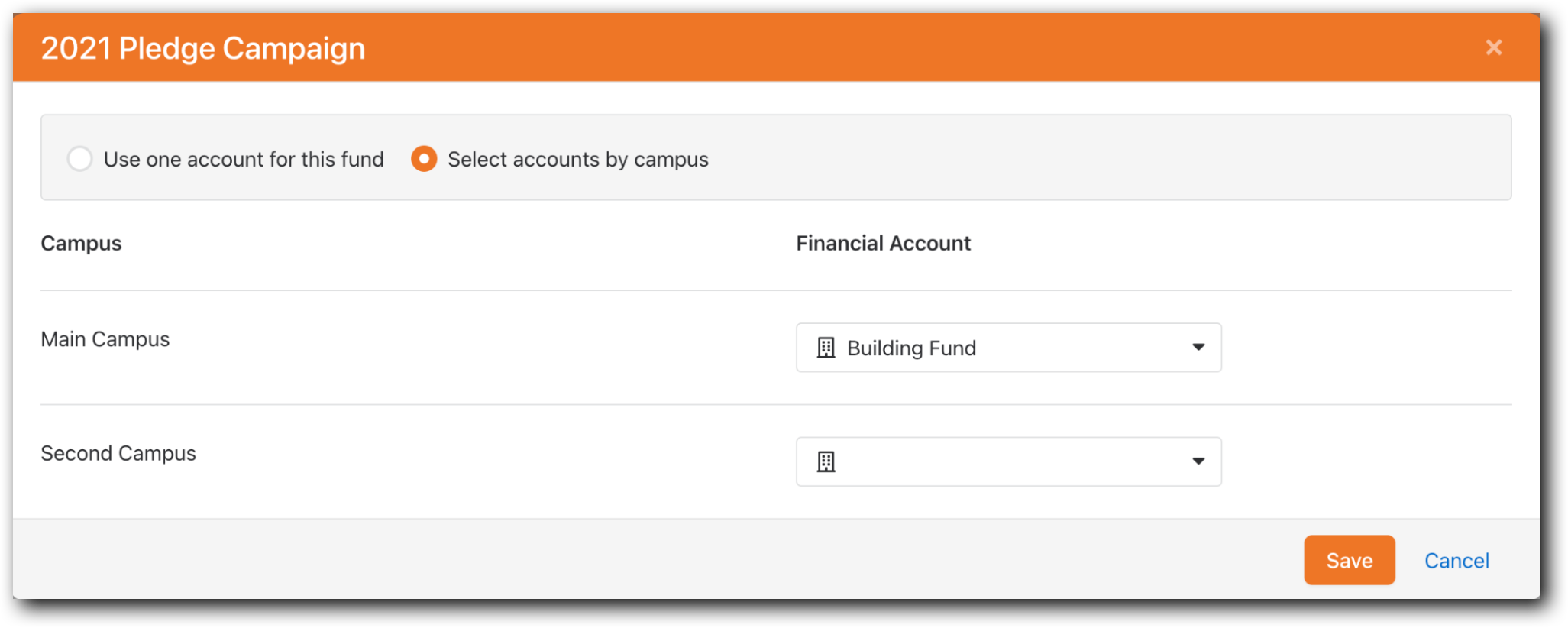Click the building icon beside Building Fund

(x=826, y=348)
